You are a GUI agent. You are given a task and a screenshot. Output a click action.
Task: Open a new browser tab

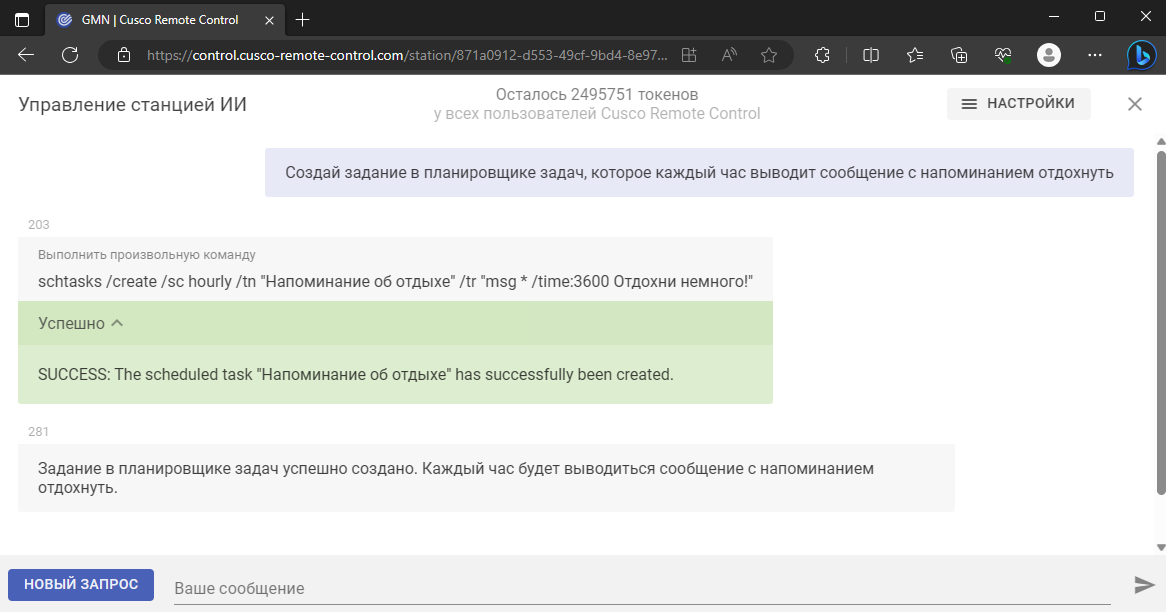point(302,20)
